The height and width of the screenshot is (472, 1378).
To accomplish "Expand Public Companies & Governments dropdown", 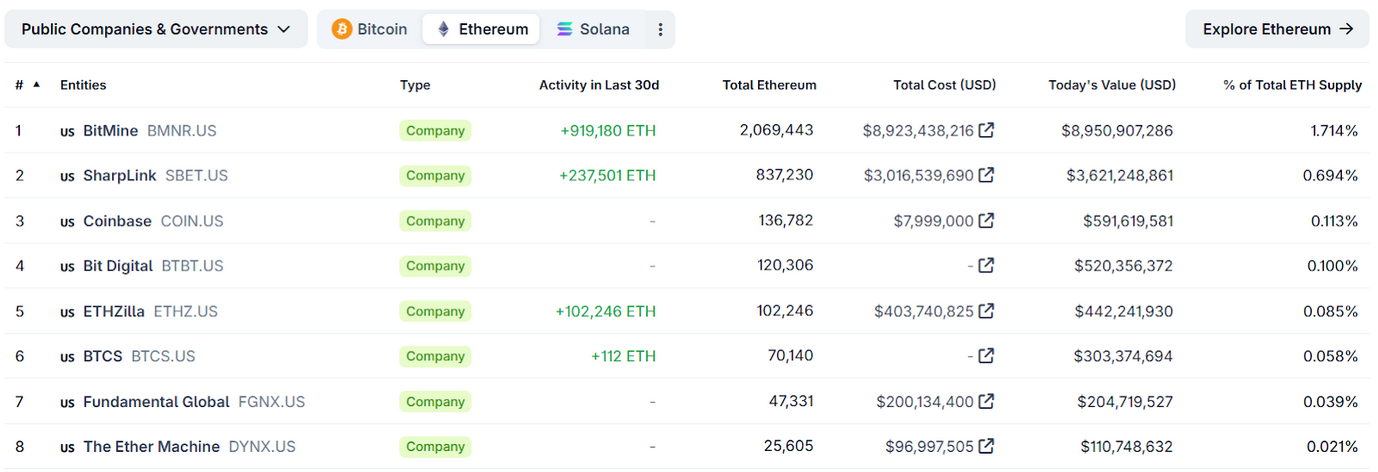I will click(x=156, y=29).
